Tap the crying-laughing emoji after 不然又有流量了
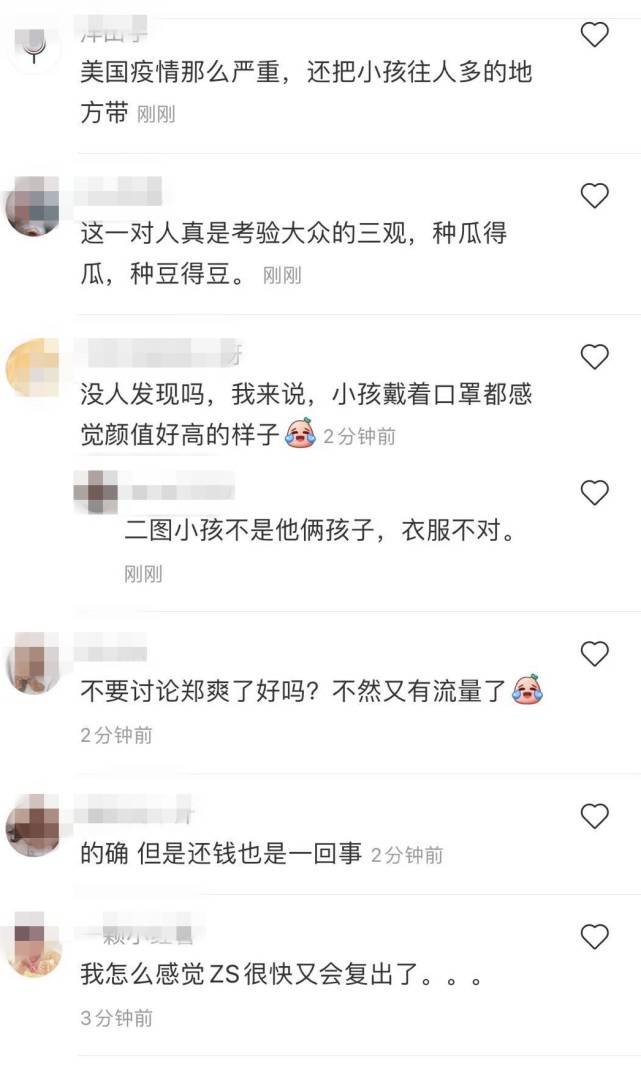This screenshot has width=641, height=1072. pos(528,690)
